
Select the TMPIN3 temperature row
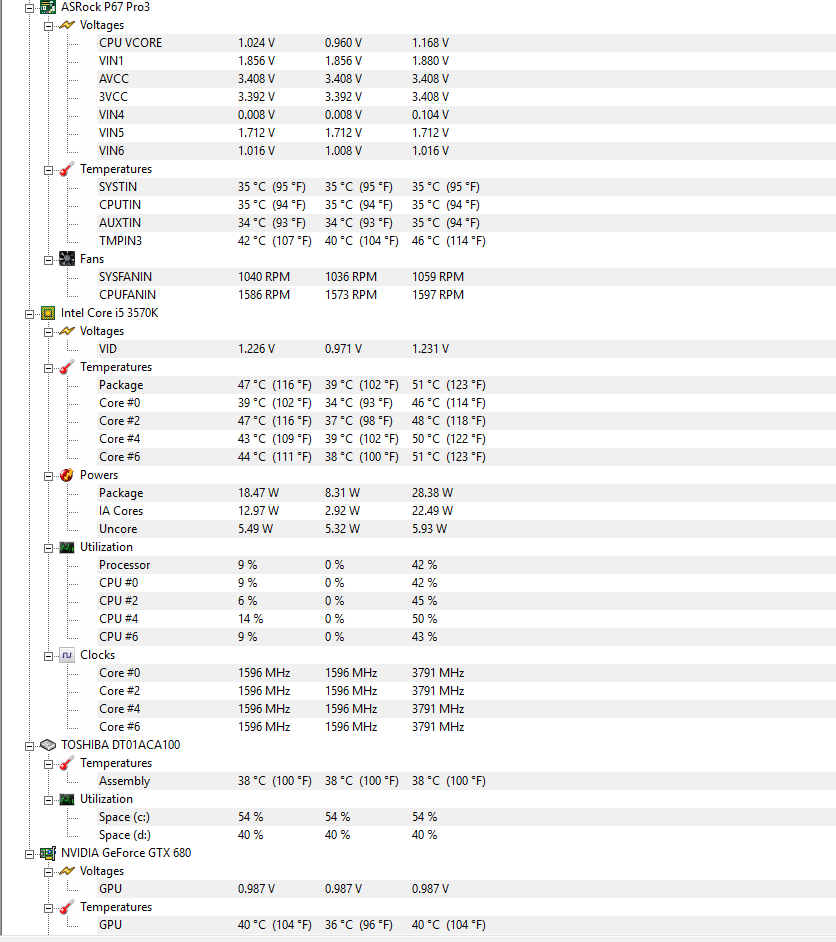point(466,241)
